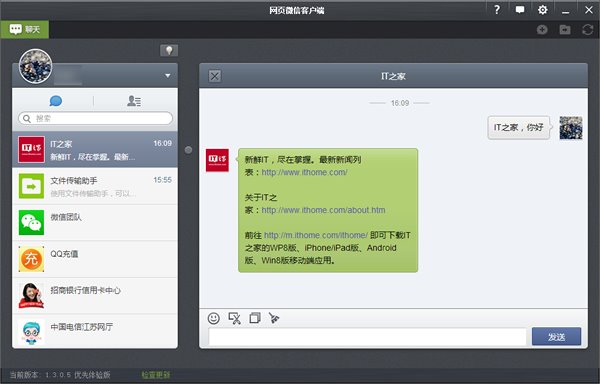Click the refresh icon at top right
This screenshot has height=384, width=600.
click(x=587, y=29)
